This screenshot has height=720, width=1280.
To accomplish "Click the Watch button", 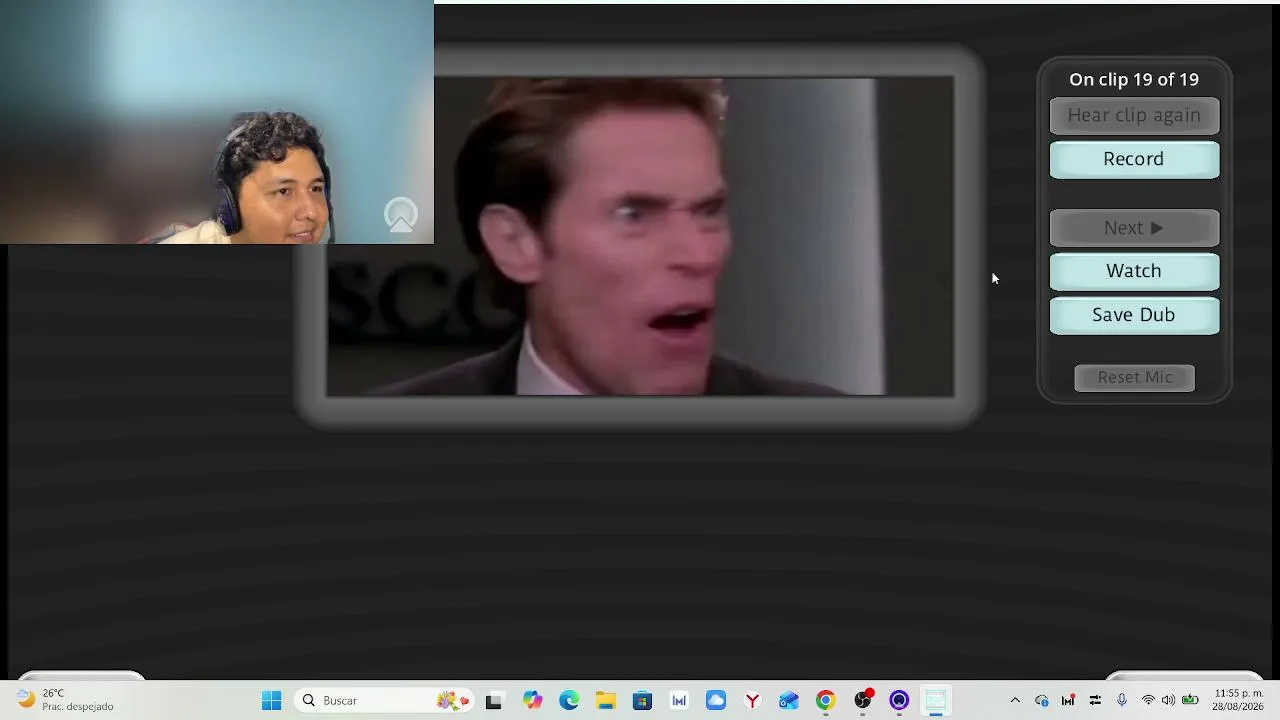I will pyautogui.click(x=1134, y=271).
